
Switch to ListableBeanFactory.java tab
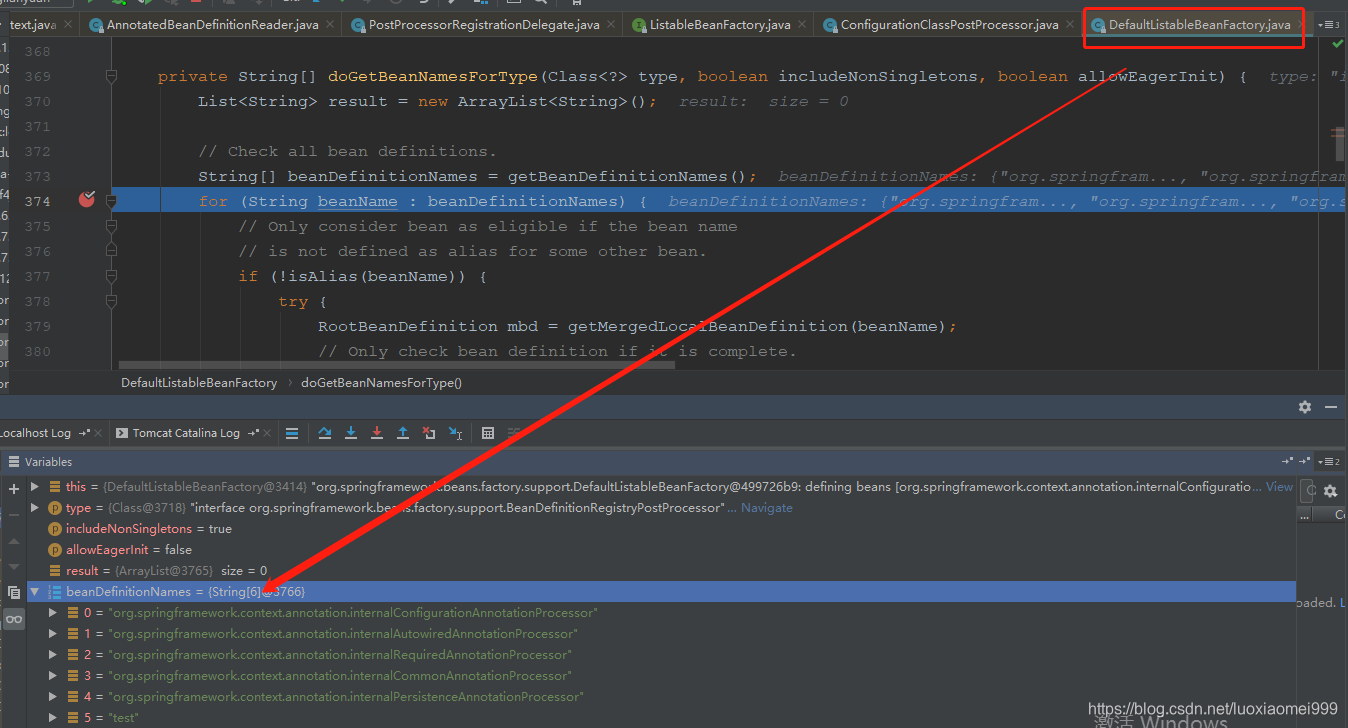pos(720,24)
